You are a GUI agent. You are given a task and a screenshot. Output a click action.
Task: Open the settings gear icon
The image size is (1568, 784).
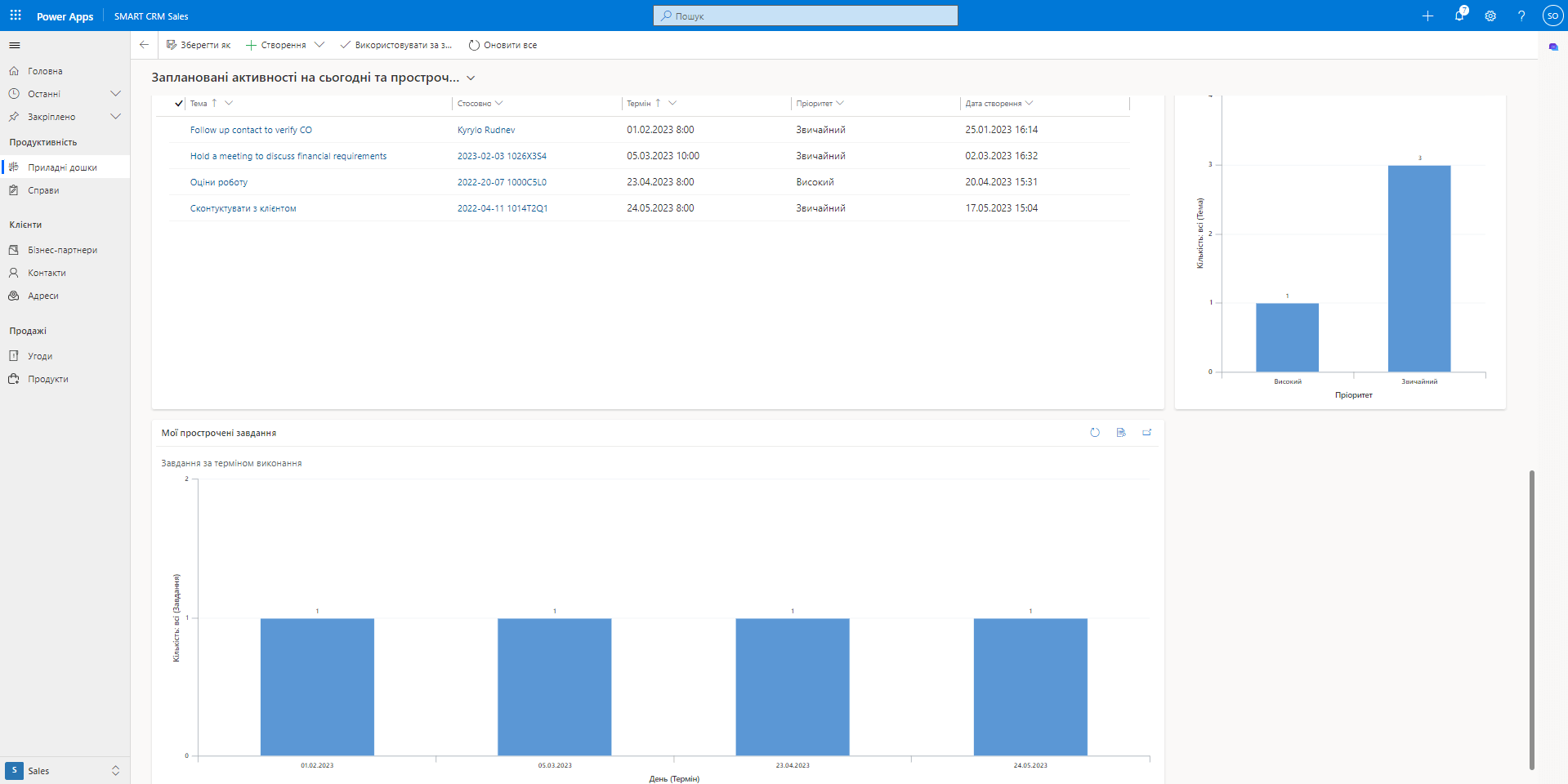[x=1490, y=16]
